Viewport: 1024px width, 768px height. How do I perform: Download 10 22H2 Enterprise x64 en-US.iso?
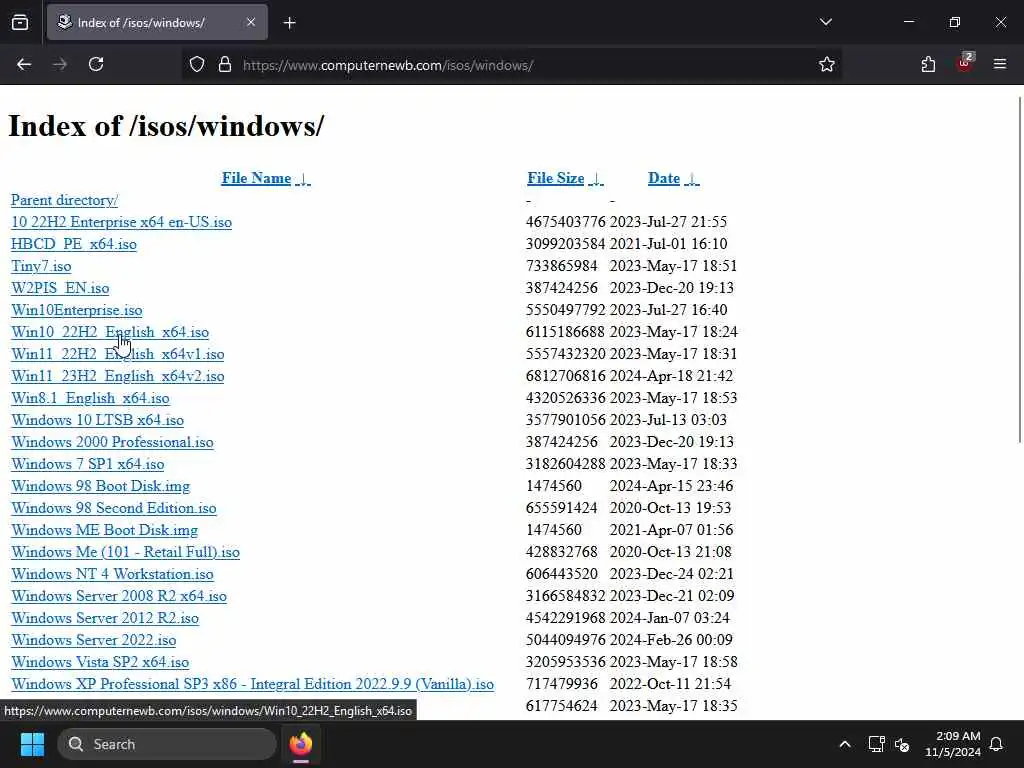[x=121, y=222]
